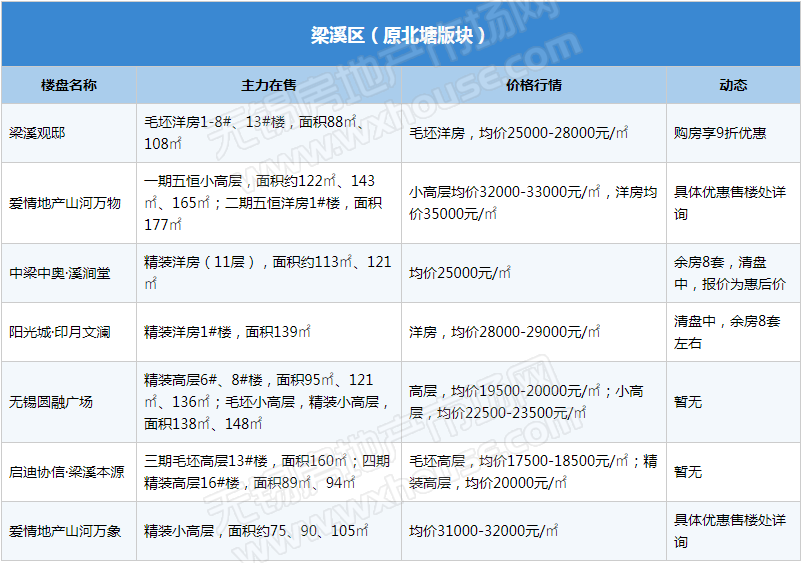Click the 启迪协信·梁溪本源 property name

(x=66, y=472)
